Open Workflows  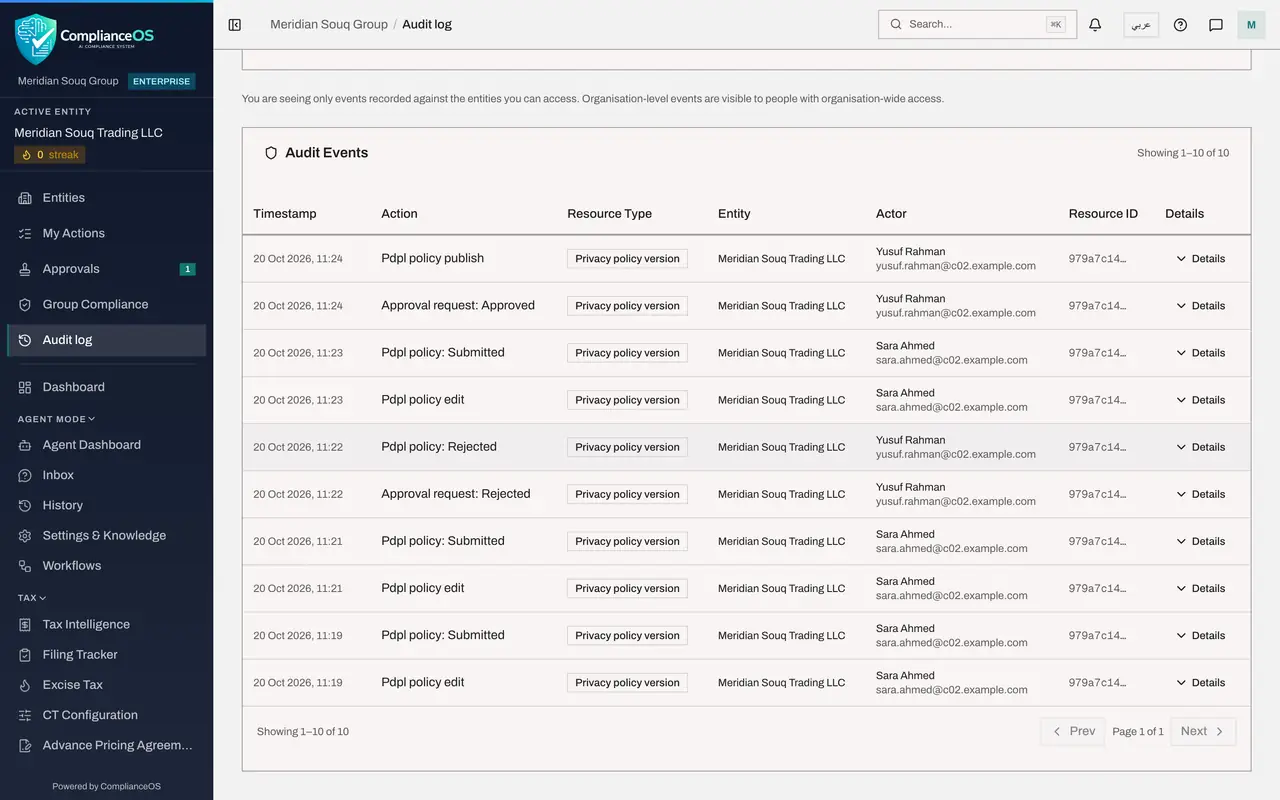pos(106,566)
